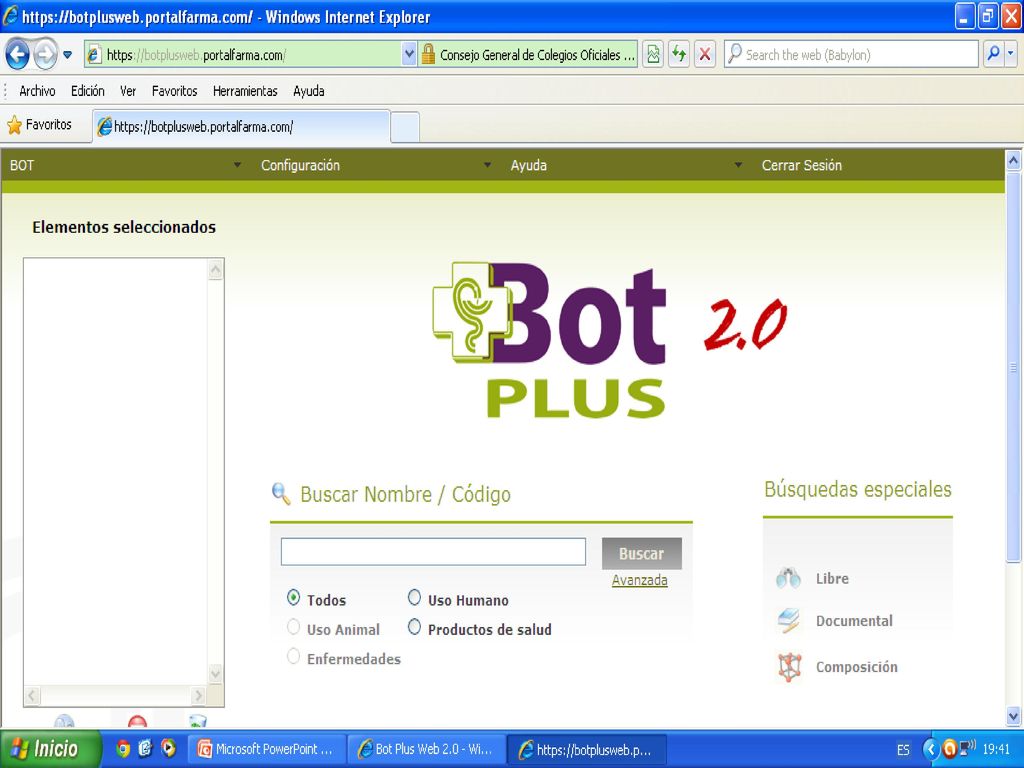Screen dimensions: 1024x768
Task: Open the Composición special search link
Action: pyautogui.click(x=856, y=667)
